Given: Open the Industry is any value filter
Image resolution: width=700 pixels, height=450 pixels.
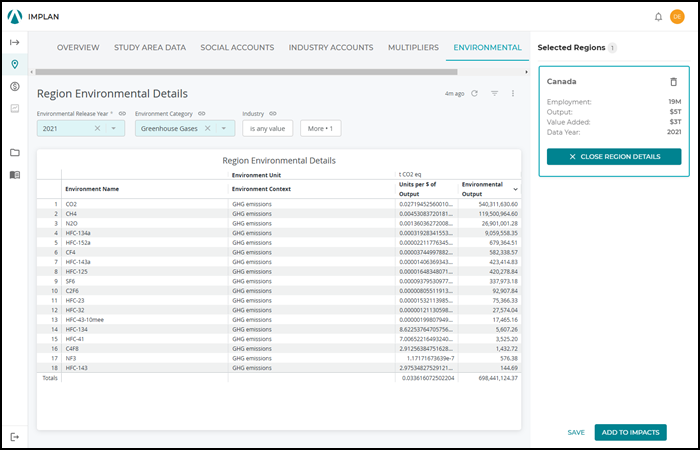Looking at the screenshot, I should coord(267,128).
